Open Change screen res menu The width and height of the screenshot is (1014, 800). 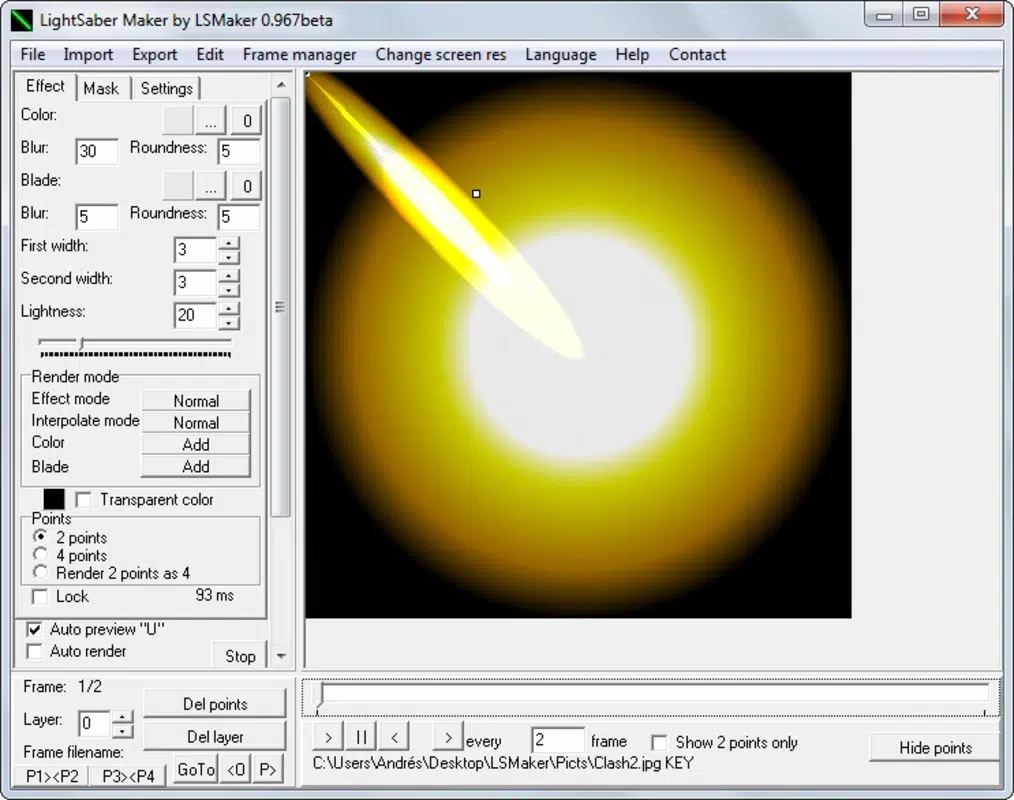[x=440, y=54]
